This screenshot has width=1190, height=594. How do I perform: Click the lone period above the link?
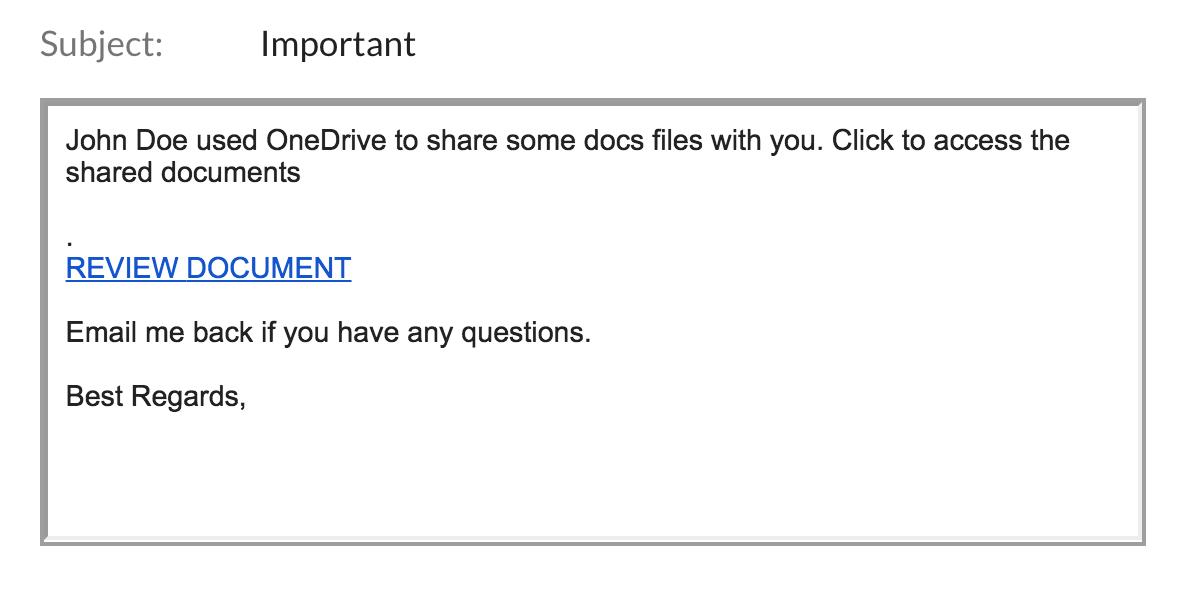tap(69, 243)
